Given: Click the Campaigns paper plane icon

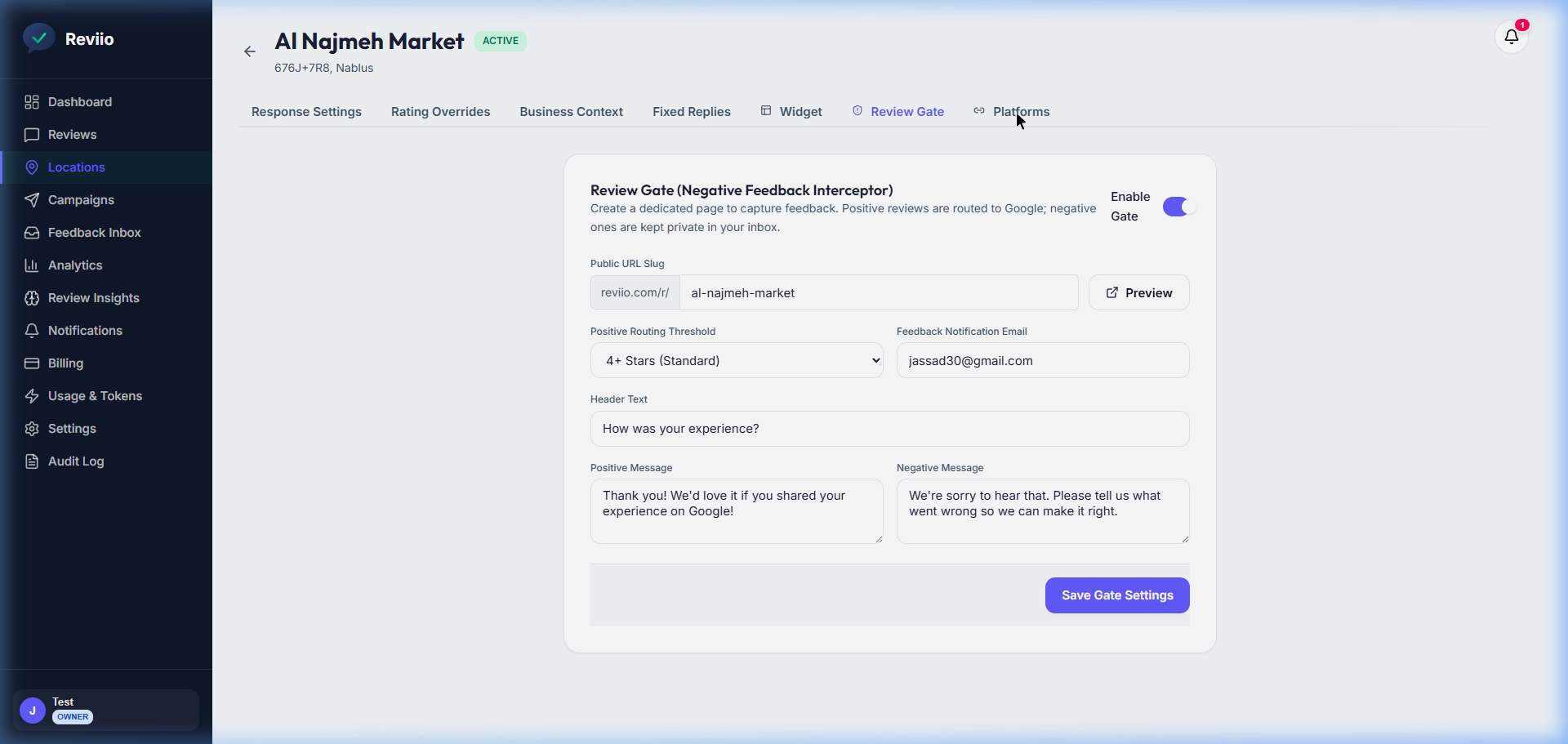Looking at the screenshot, I should coord(32,200).
